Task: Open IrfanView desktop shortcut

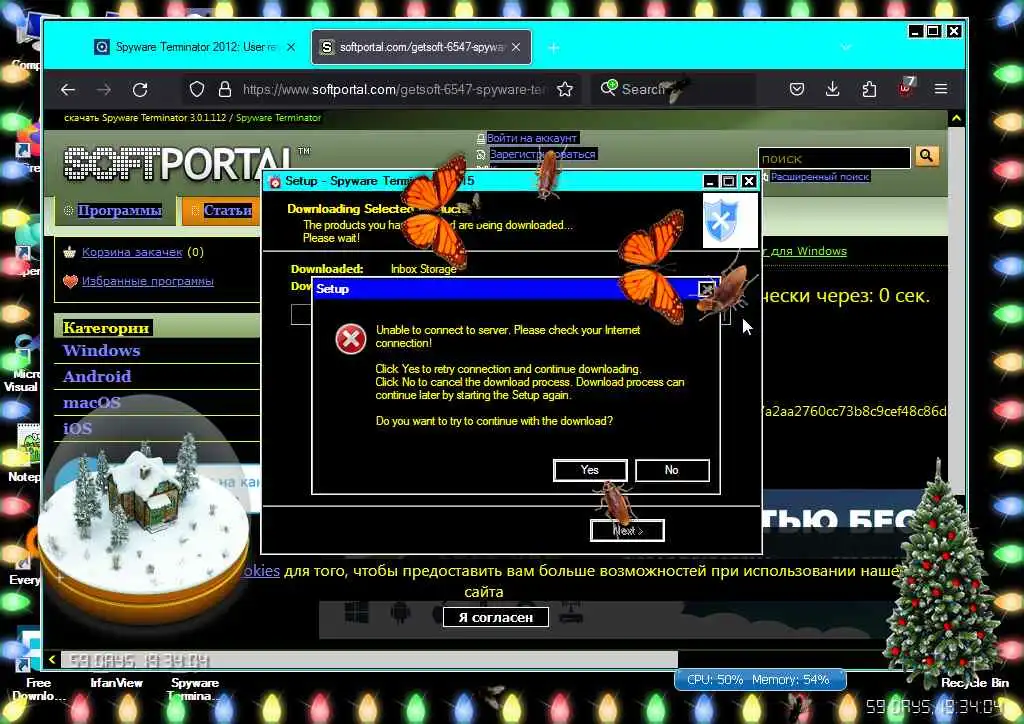Action: coord(116,683)
